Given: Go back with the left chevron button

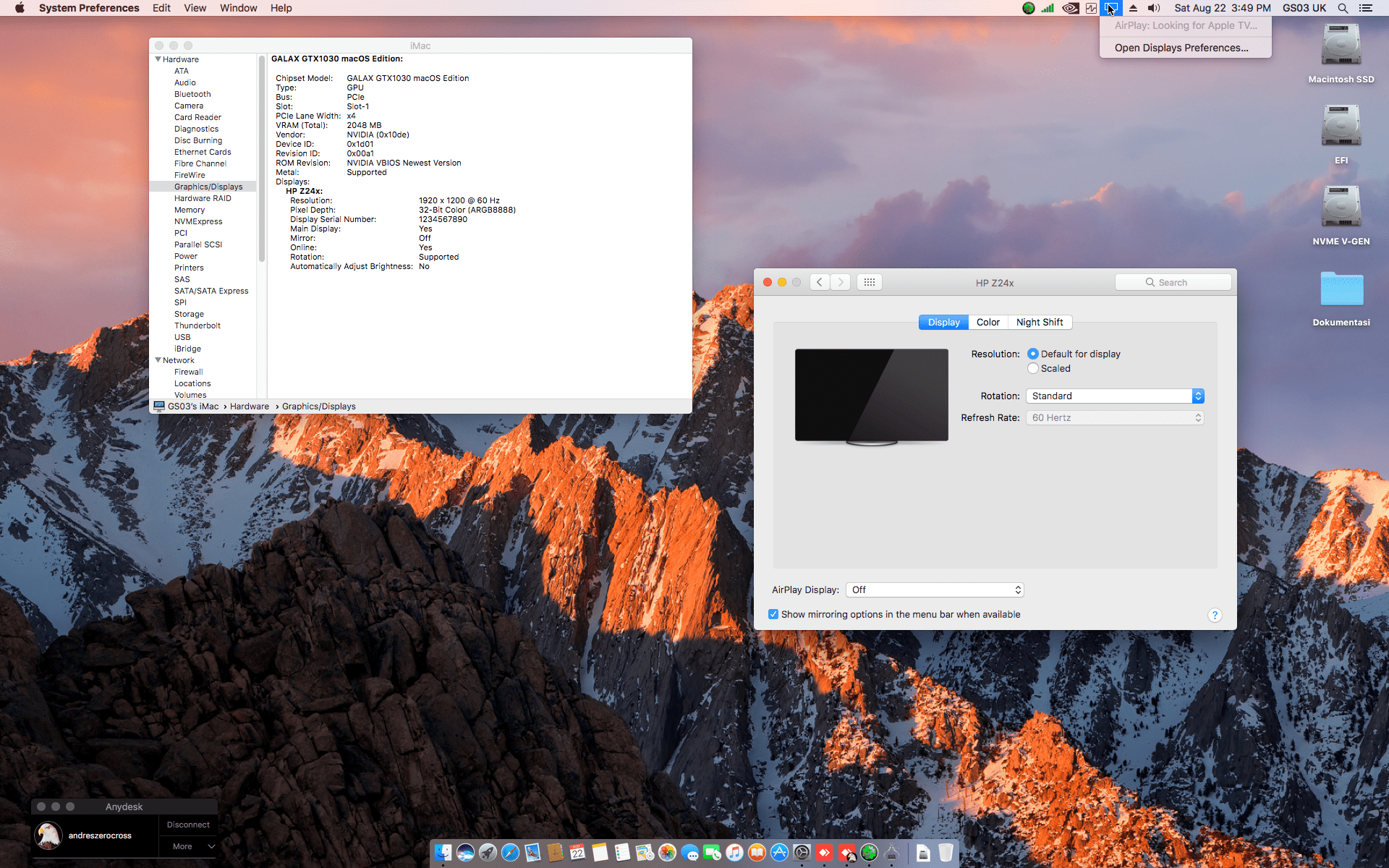Looking at the screenshot, I should [820, 283].
